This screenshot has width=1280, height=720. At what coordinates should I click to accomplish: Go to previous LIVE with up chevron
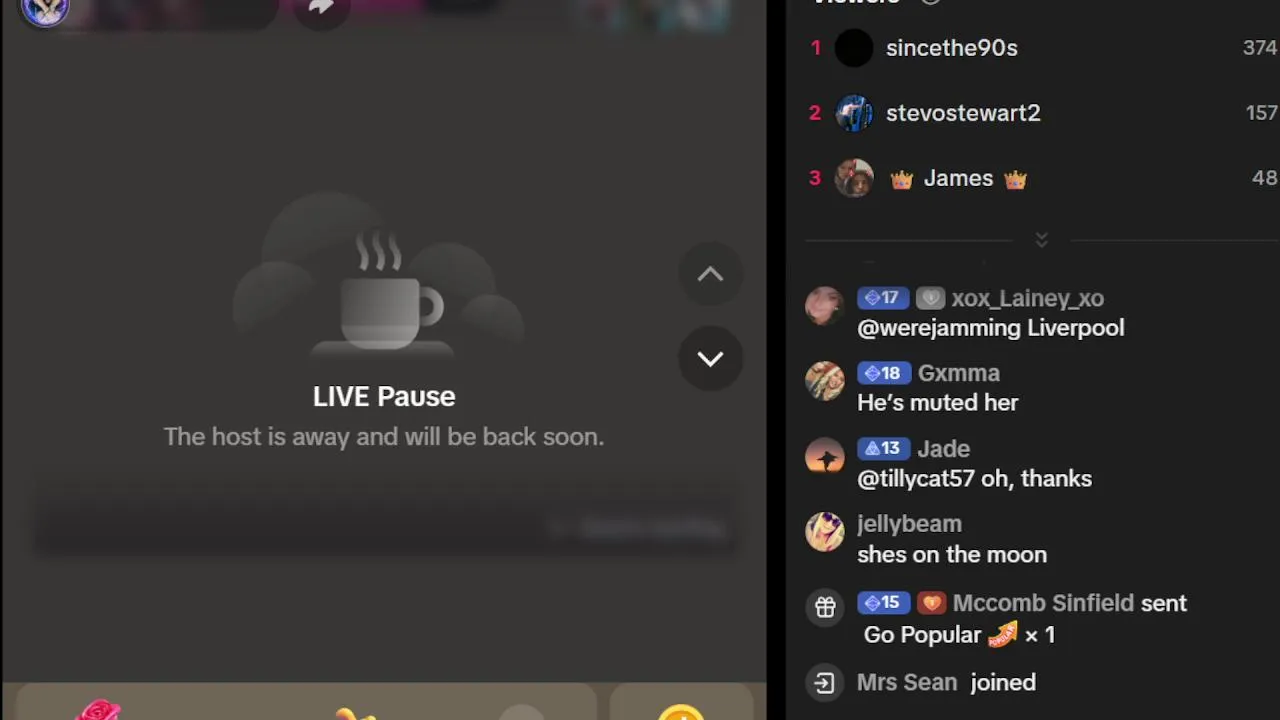[x=710, y=274]
